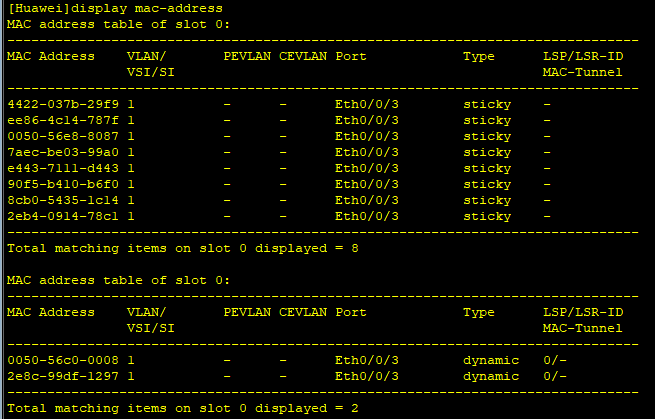Select dynamic MAC address 0050-56c0-0008

63,360
